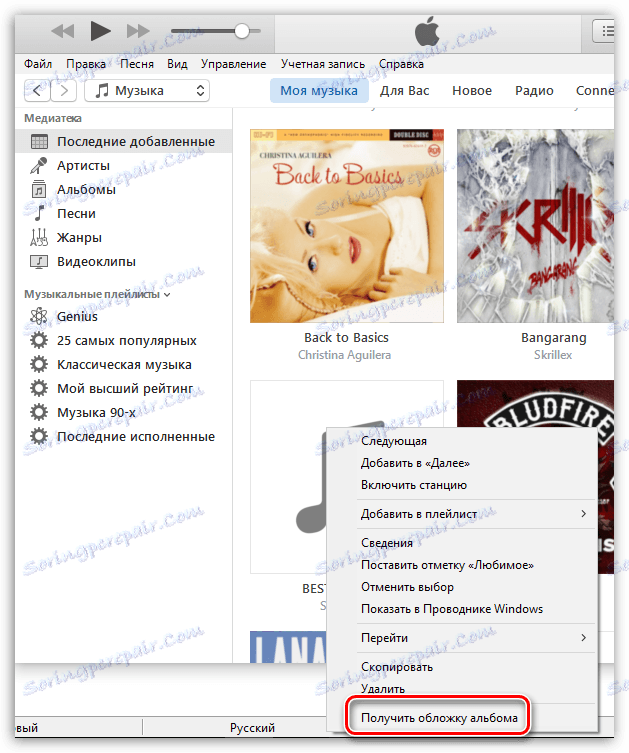Switch to the Новое tab
This screenshot has height=753, width=629.
[472, 91]
